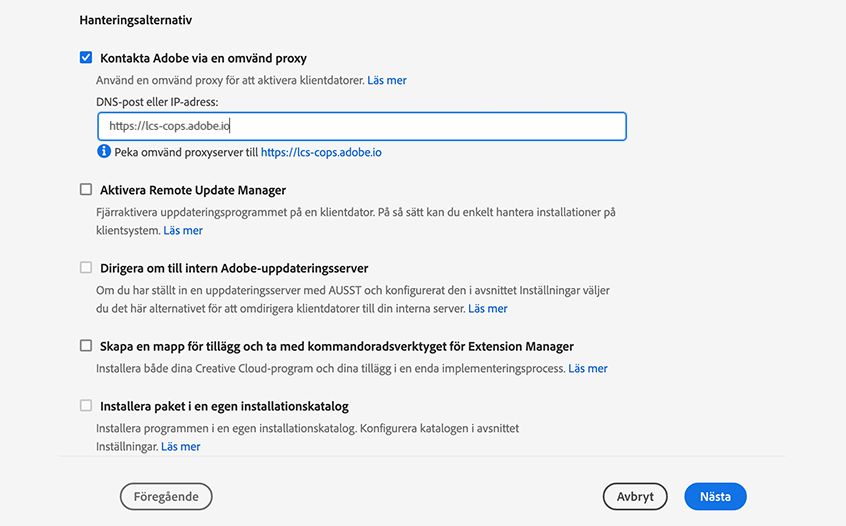This screenshot has width=846, height=526.
Task: Click the blue Nästa button
Action: click(x=715, y=496)
